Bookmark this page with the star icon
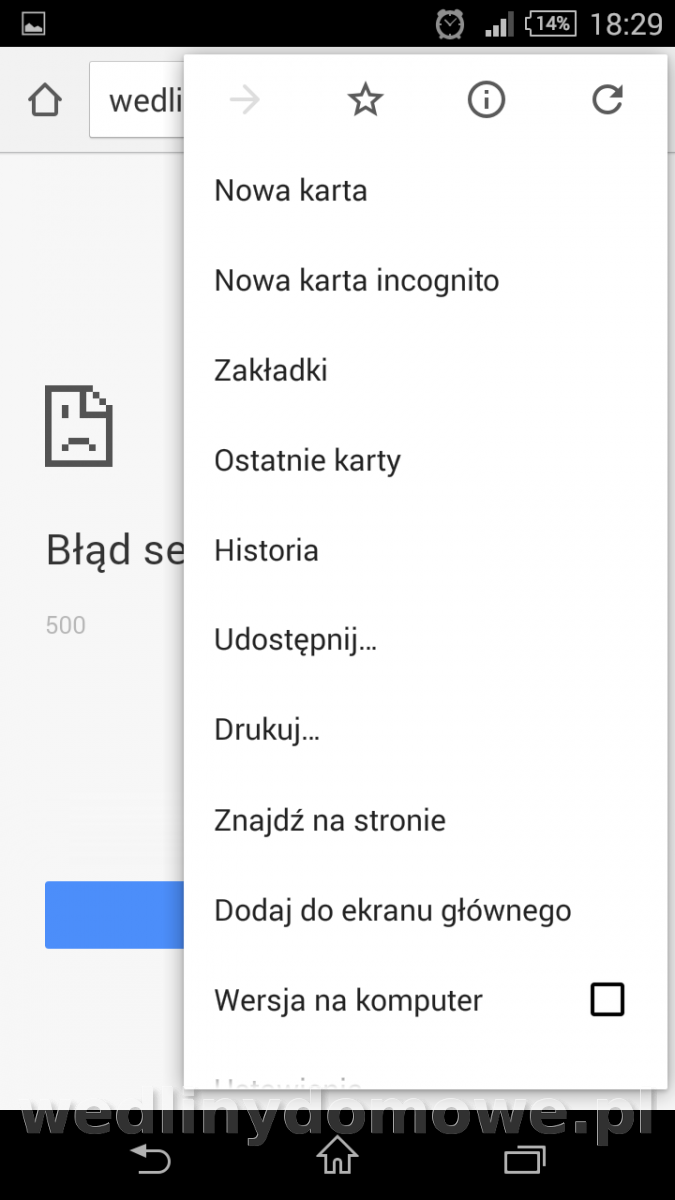Viewport: 675px width, 1200px height. click(365, 100)
